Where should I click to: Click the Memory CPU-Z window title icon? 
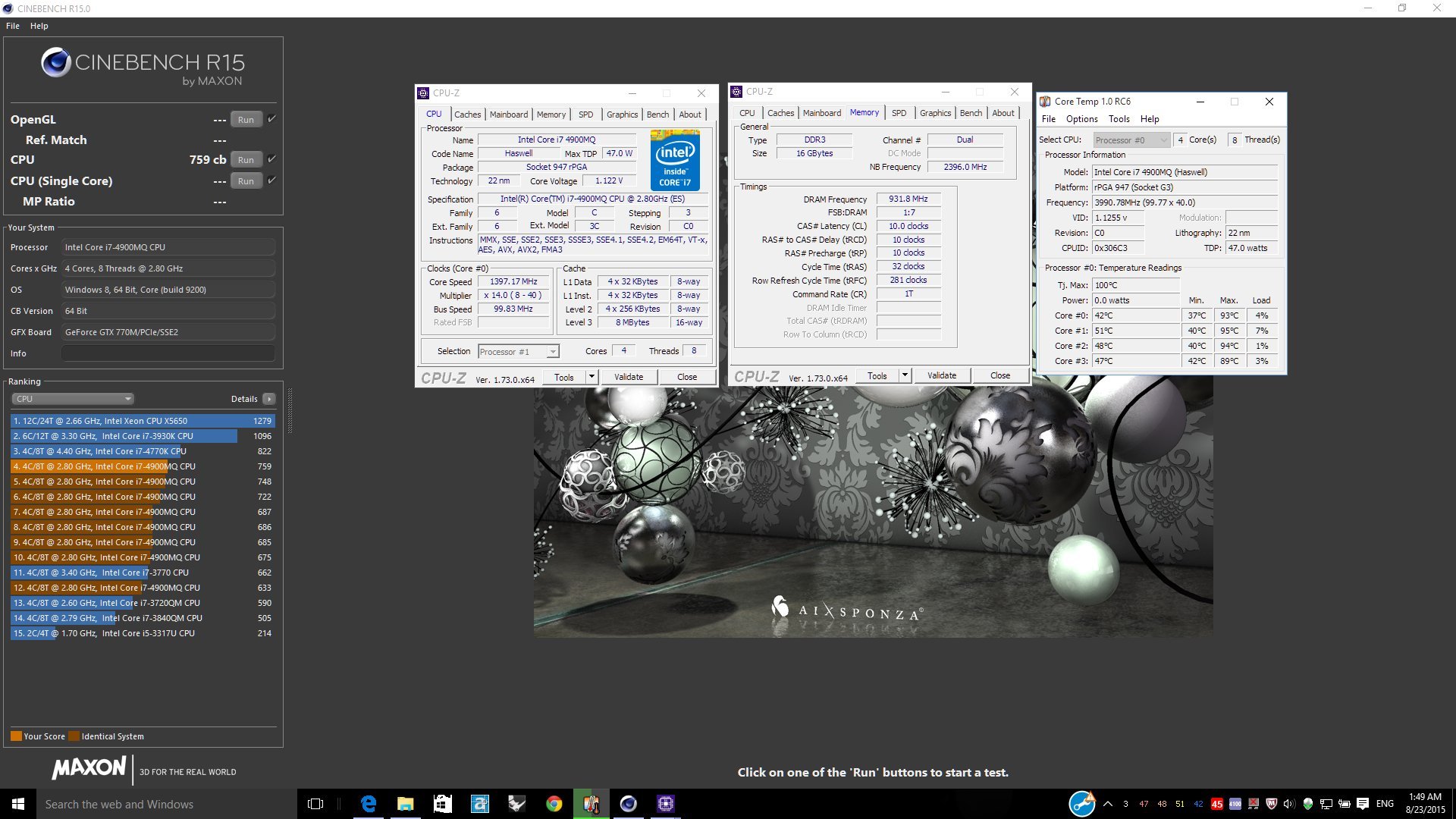[x=736, y=92]
